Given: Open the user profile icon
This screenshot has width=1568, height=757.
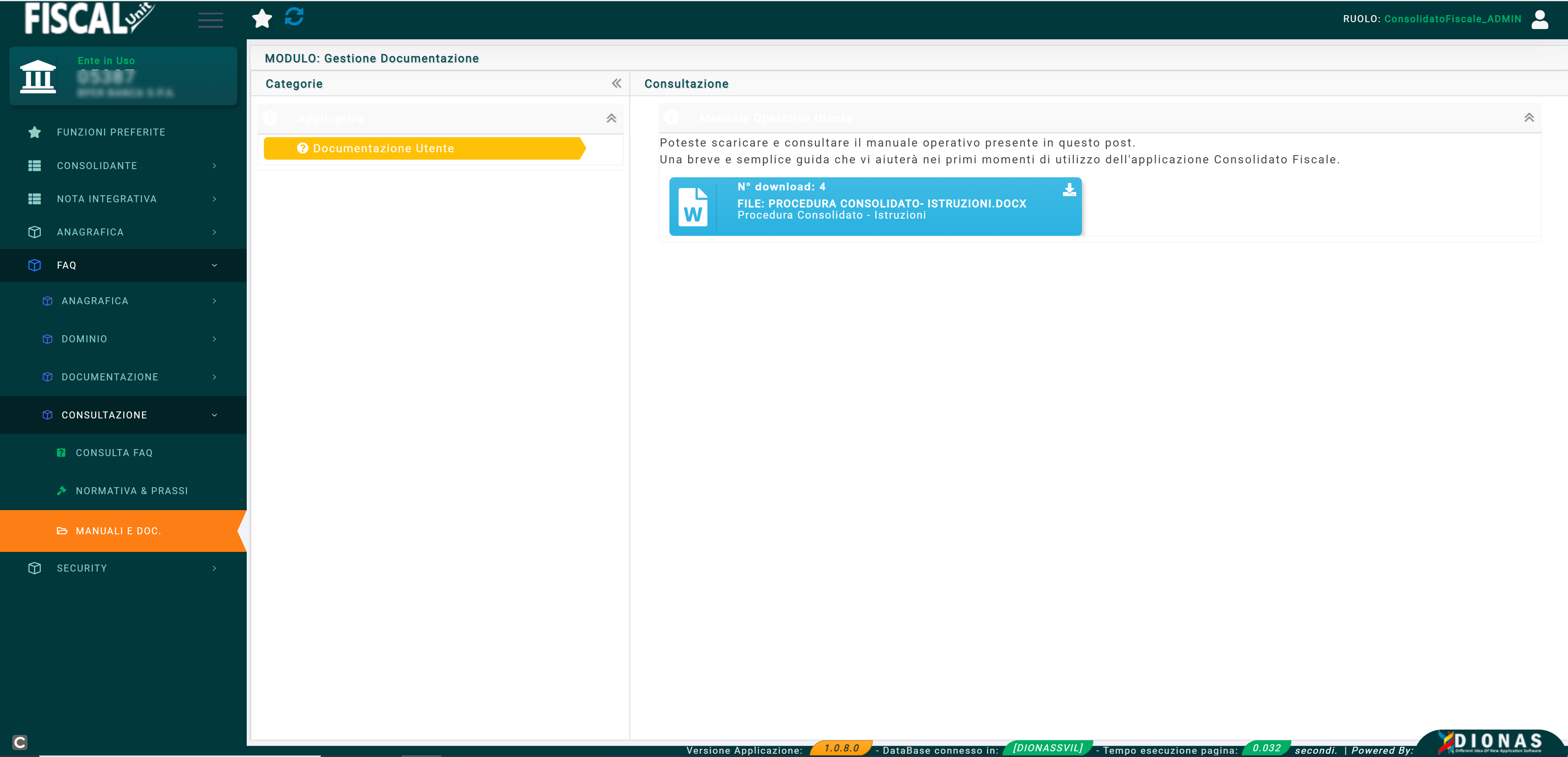Looking at the screenshot, I should pyautogui.click(x=1539, y=19).
